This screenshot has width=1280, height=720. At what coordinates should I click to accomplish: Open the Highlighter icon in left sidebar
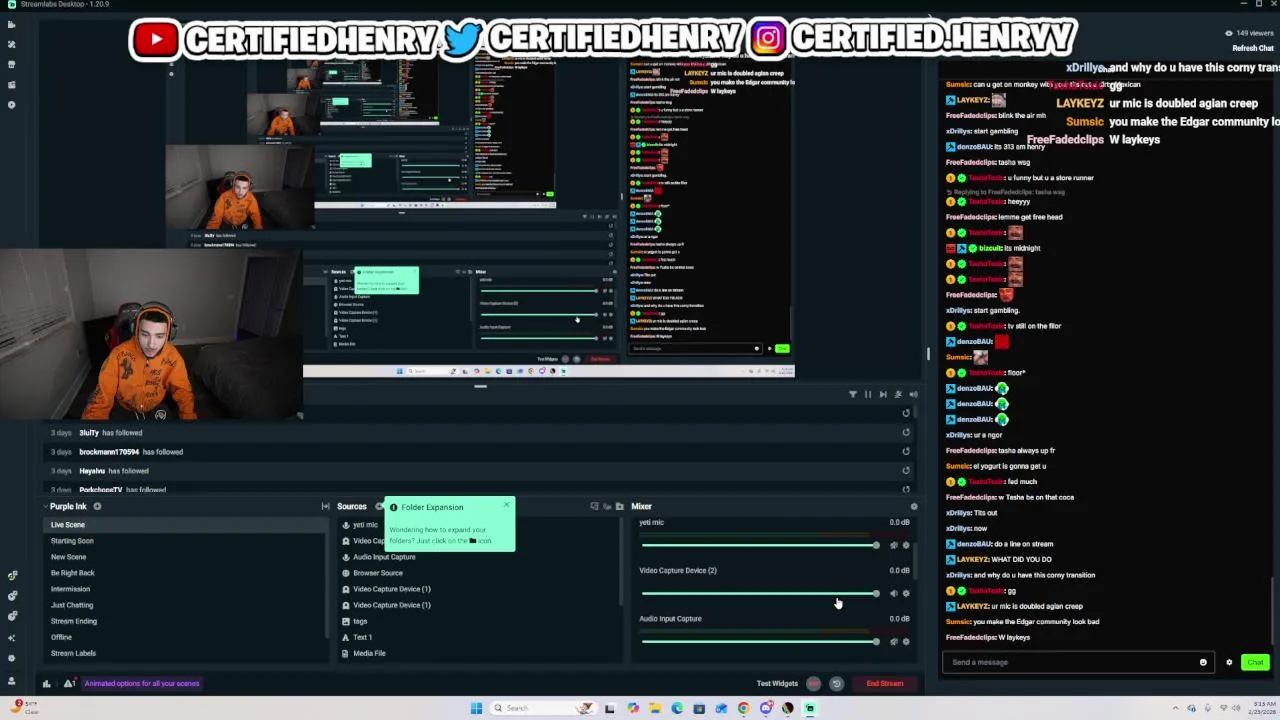pyautogui.click(x=11, y=85)
